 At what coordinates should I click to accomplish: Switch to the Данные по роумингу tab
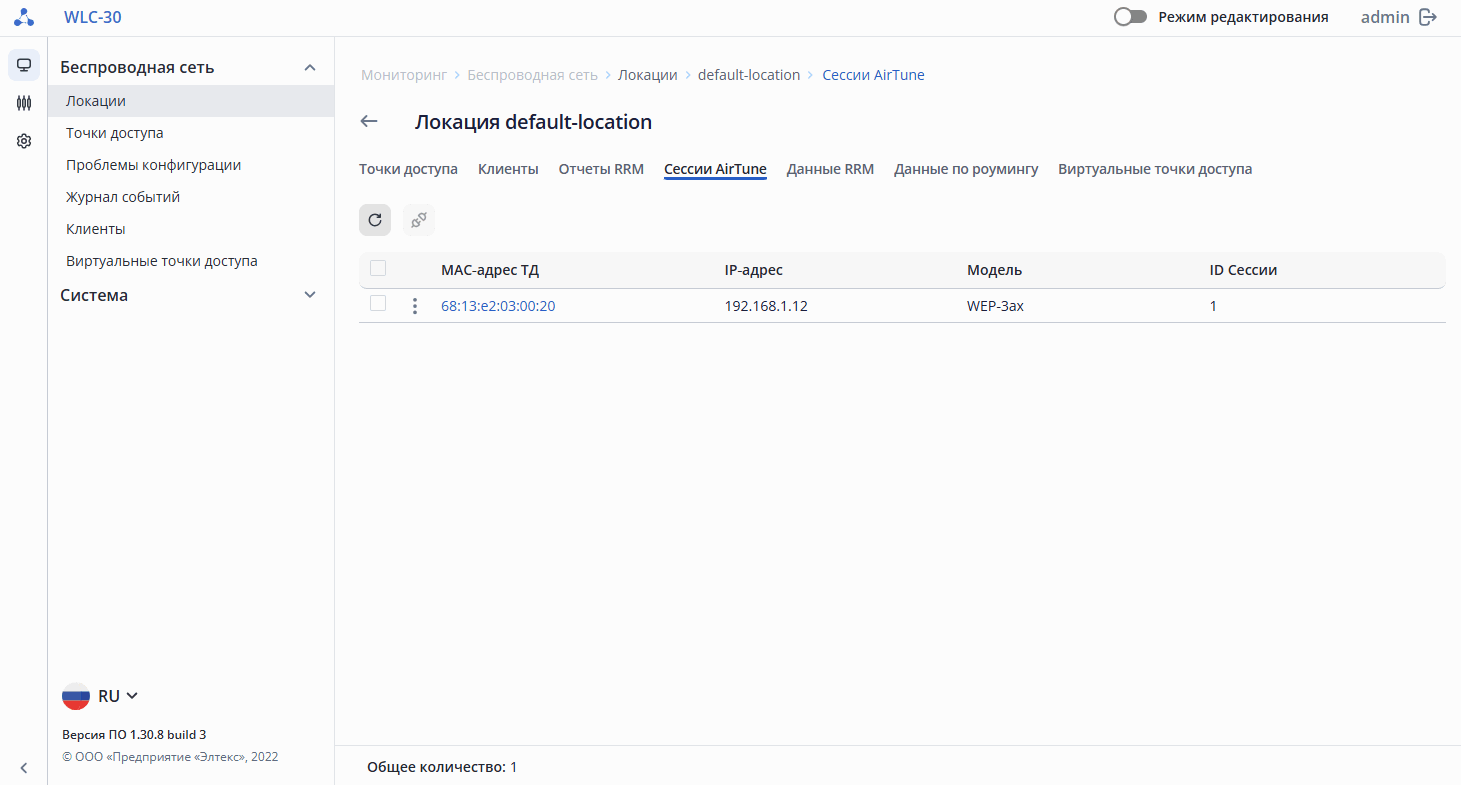pos(966,169)
